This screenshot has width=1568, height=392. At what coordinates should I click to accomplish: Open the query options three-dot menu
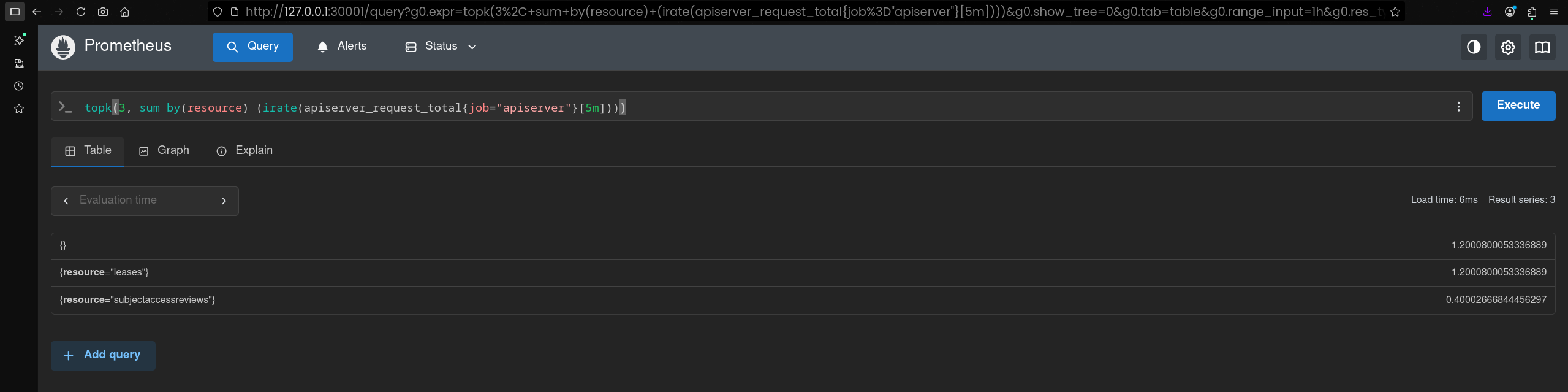pos(1458,107)
